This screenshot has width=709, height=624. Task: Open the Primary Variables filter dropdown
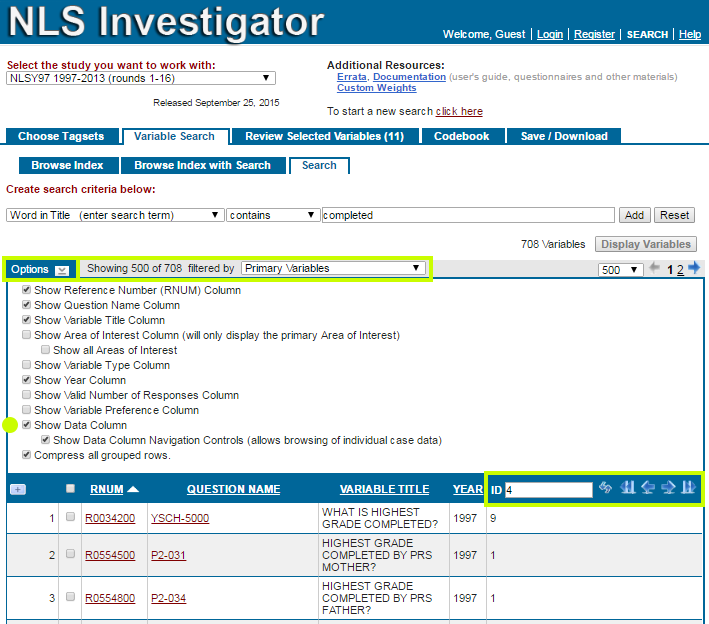pos(333,268)
